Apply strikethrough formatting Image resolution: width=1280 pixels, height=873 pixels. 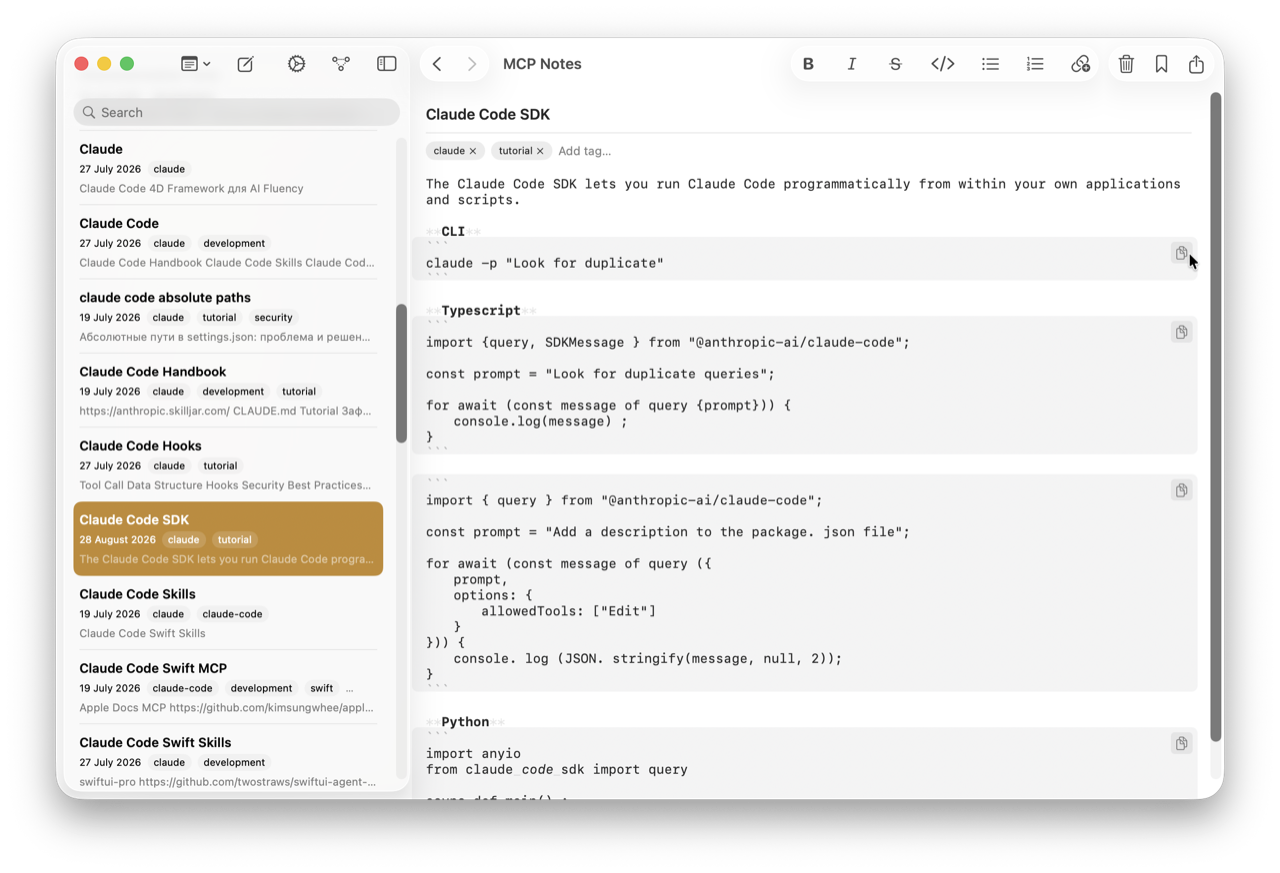(895, 64)
